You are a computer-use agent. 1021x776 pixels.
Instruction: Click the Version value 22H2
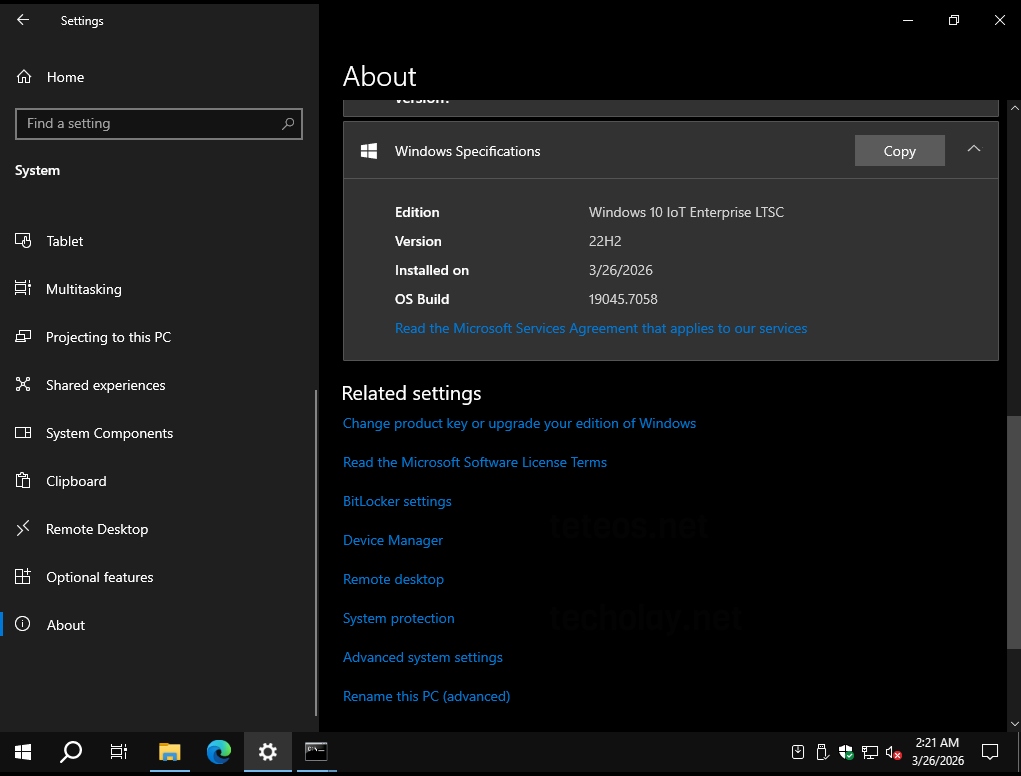pos(605,241)
